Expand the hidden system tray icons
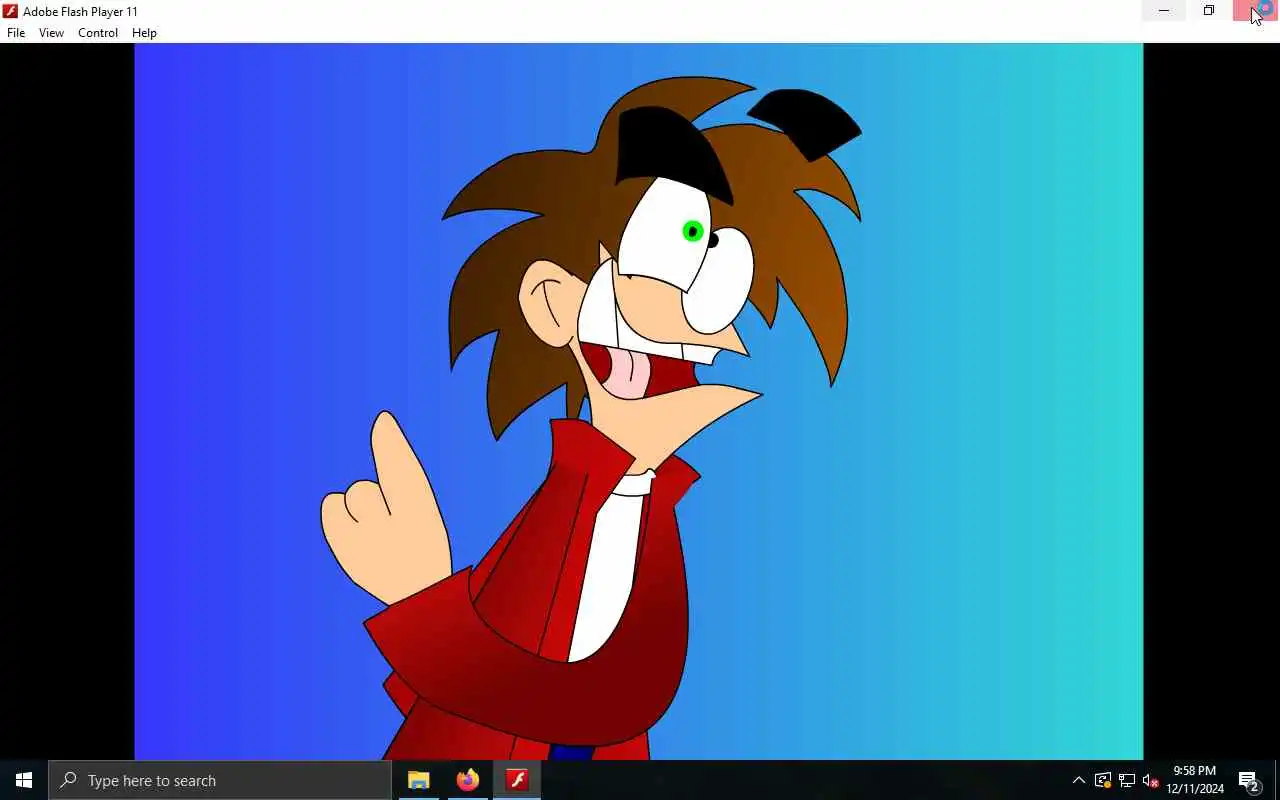Screen dimensions: 1280x800 tap(1078, 780)
